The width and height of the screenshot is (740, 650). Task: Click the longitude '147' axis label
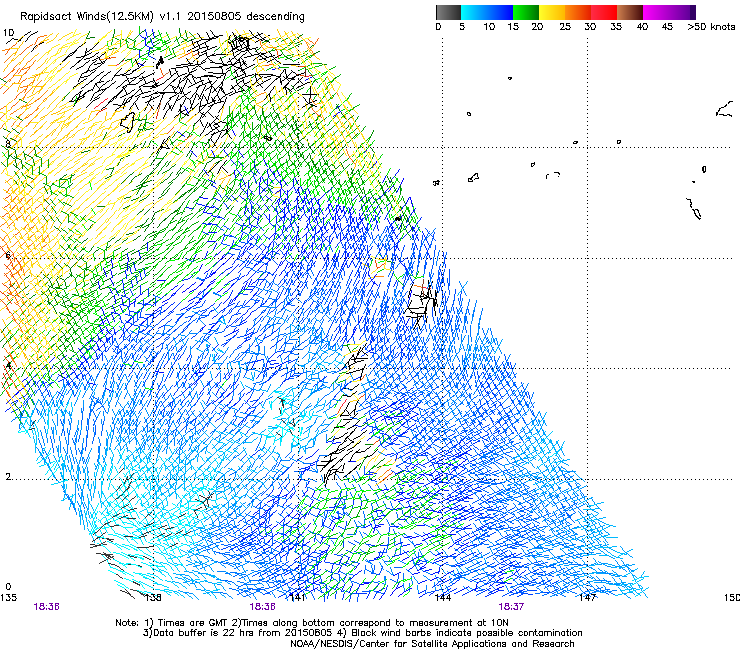pyautogui.click(x=587, y=598)
